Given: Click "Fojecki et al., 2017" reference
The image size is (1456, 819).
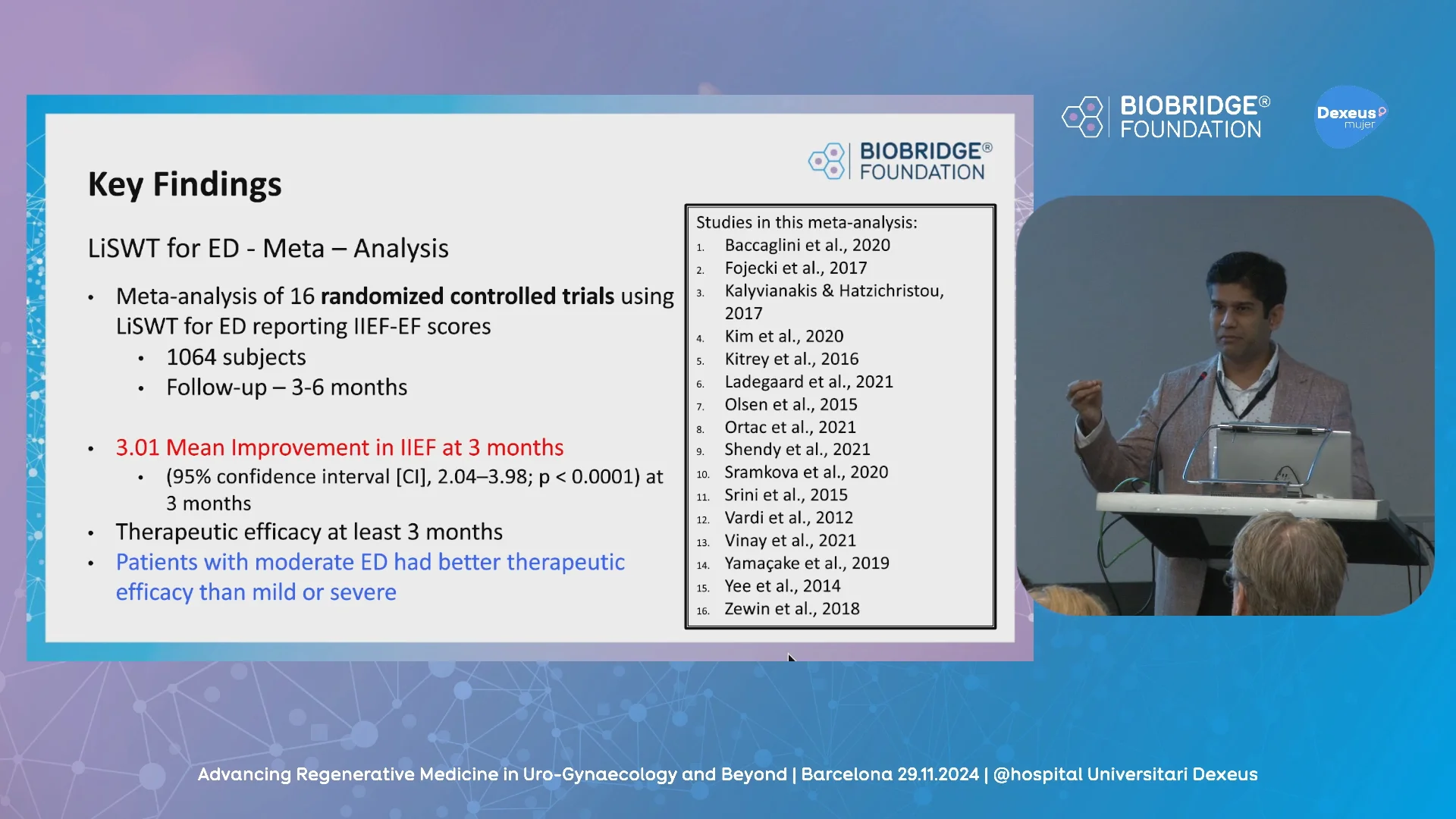Looking at the screenshot, I should click(x=795, y=268).
